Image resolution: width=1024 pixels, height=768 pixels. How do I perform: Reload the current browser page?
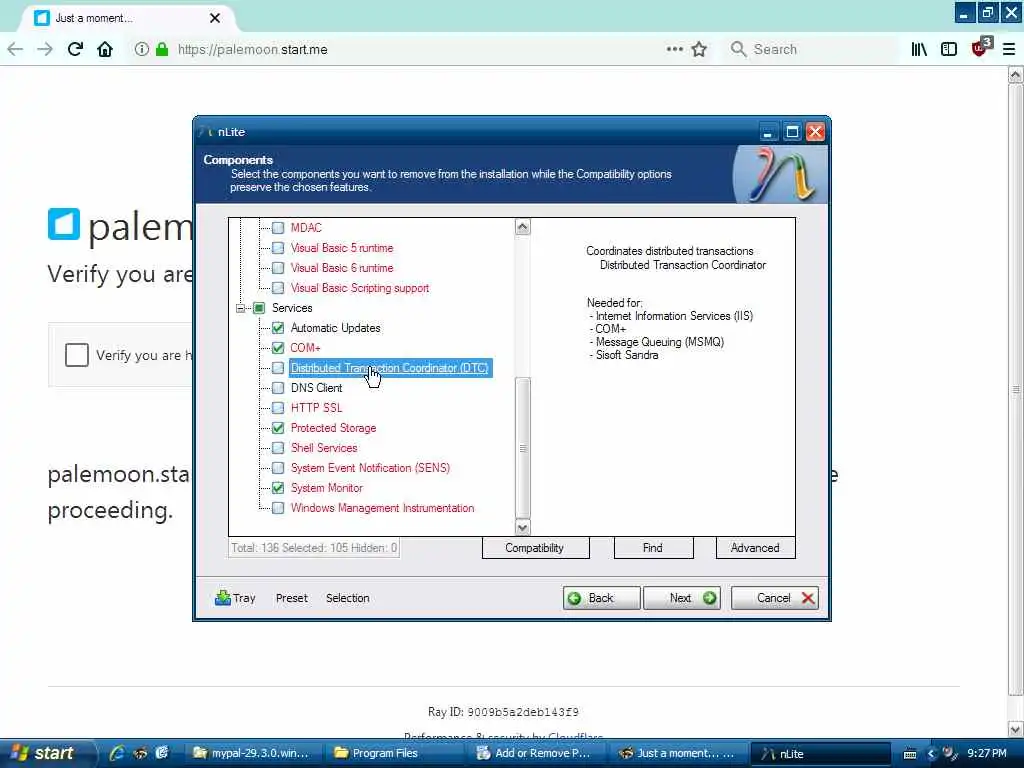point(75,50)
